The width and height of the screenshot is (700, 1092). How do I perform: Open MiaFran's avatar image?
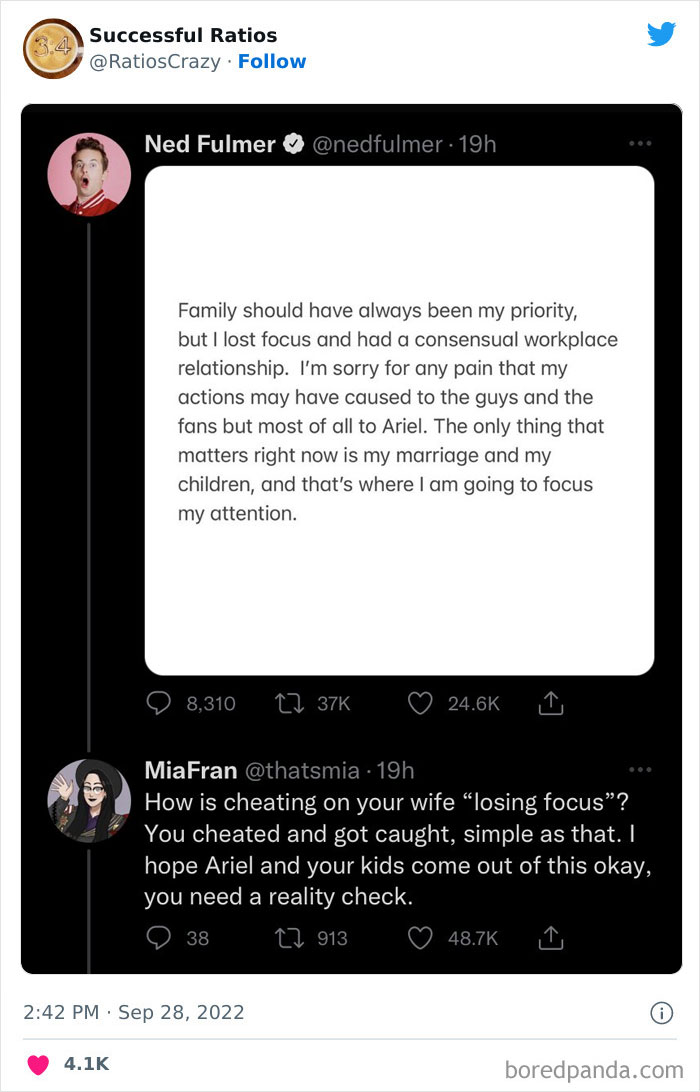coord(89,800)
